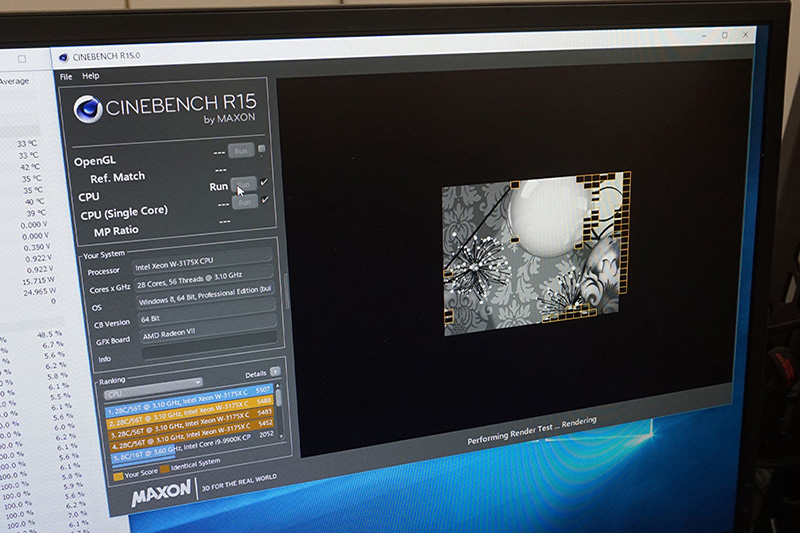Click the Ref. Match label
This screenshot has height=533, width=800.
coord(117,177)
